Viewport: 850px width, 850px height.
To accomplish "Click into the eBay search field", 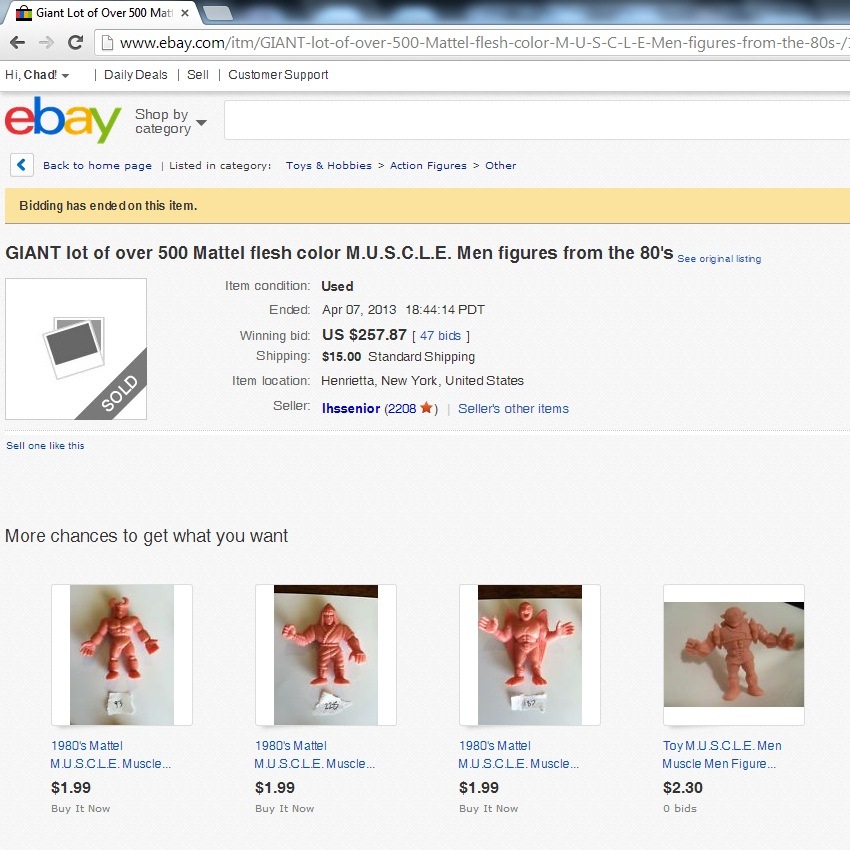I will tap(537, 120).
